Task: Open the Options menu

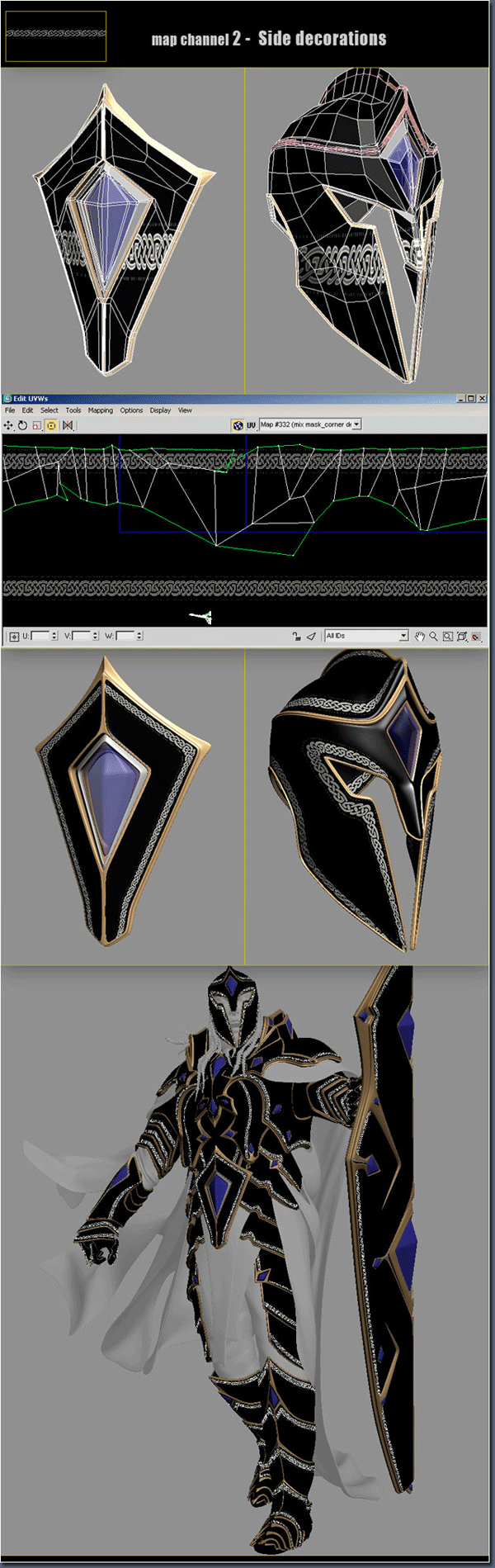Action: tap(131, 410)
